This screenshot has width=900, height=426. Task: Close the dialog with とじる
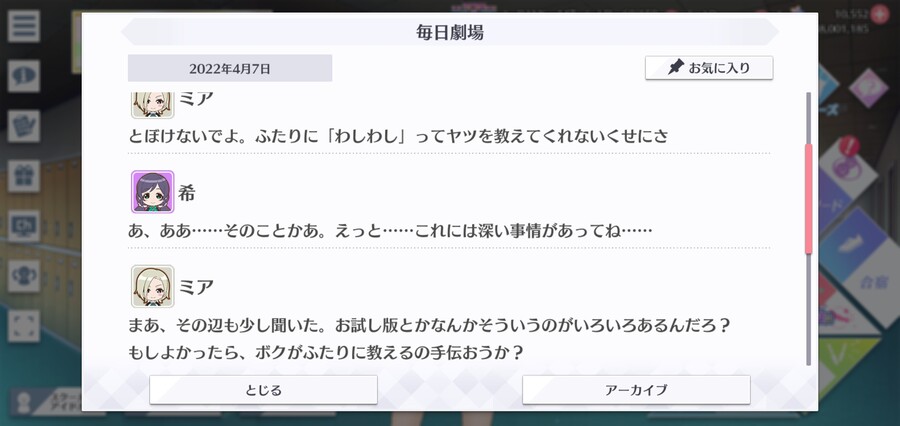click(263, 390)
